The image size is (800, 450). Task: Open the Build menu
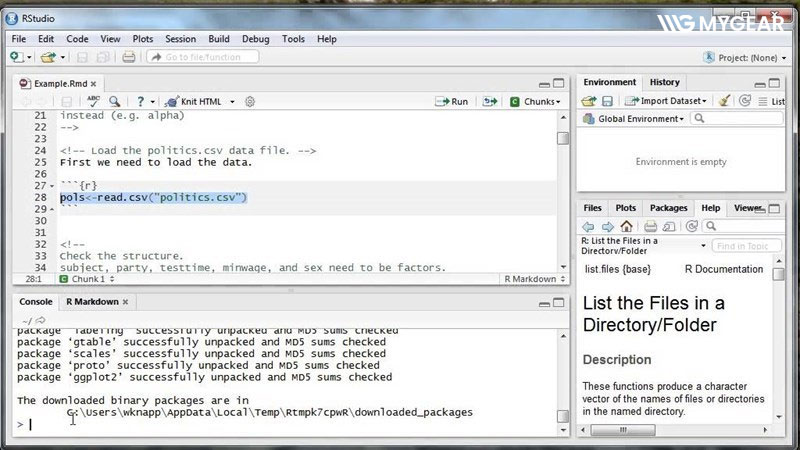(x=219, y=39)
